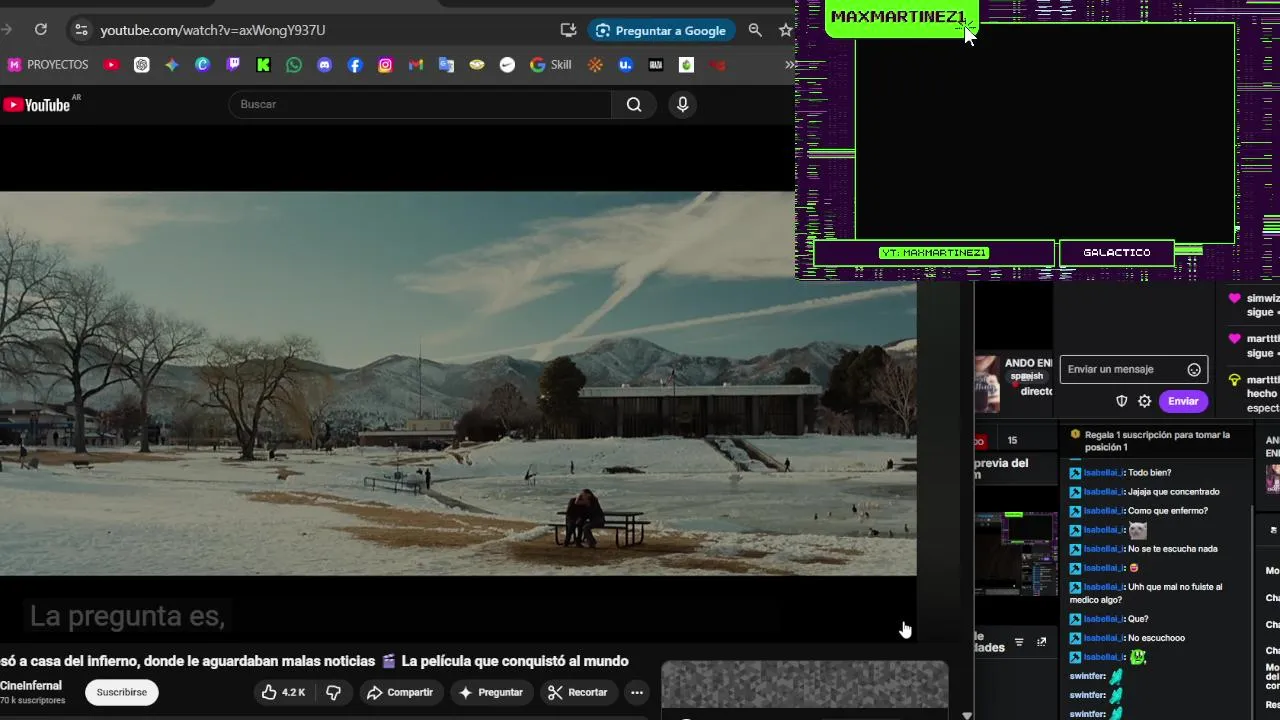Click the Compartir share button
Viewport: 1280px width, 720px height.
(399, 692)
